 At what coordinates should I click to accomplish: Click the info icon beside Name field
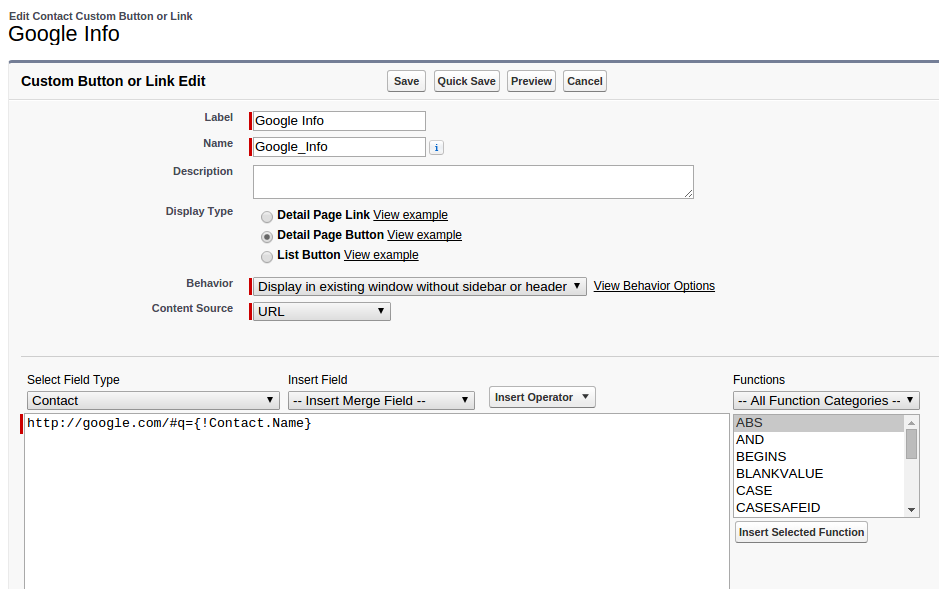pyautogui.click(x=436, y=148)
